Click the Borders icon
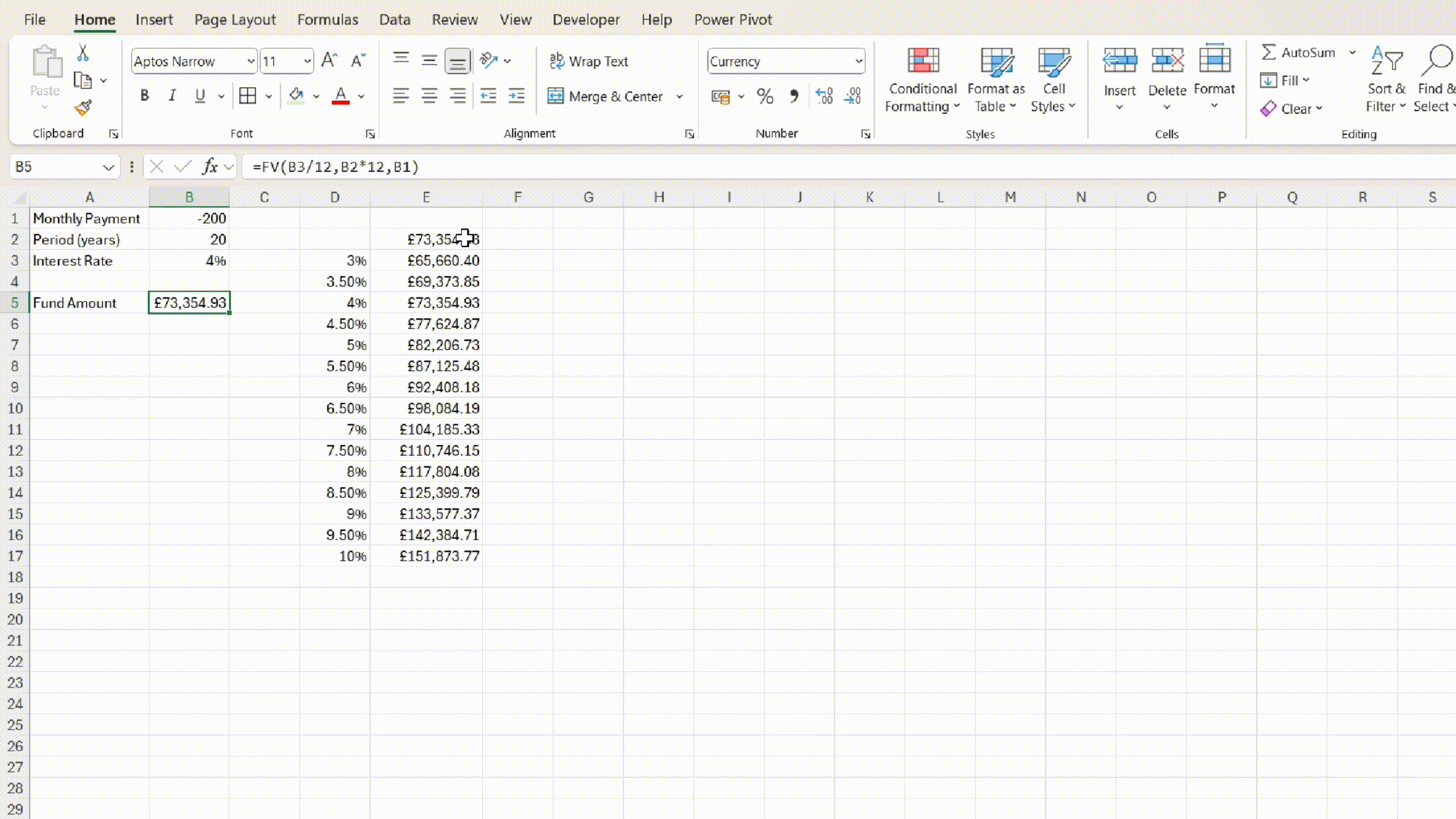Viewport: 1456px width, 819px height. pyautogui.click(x=247, y=96)
